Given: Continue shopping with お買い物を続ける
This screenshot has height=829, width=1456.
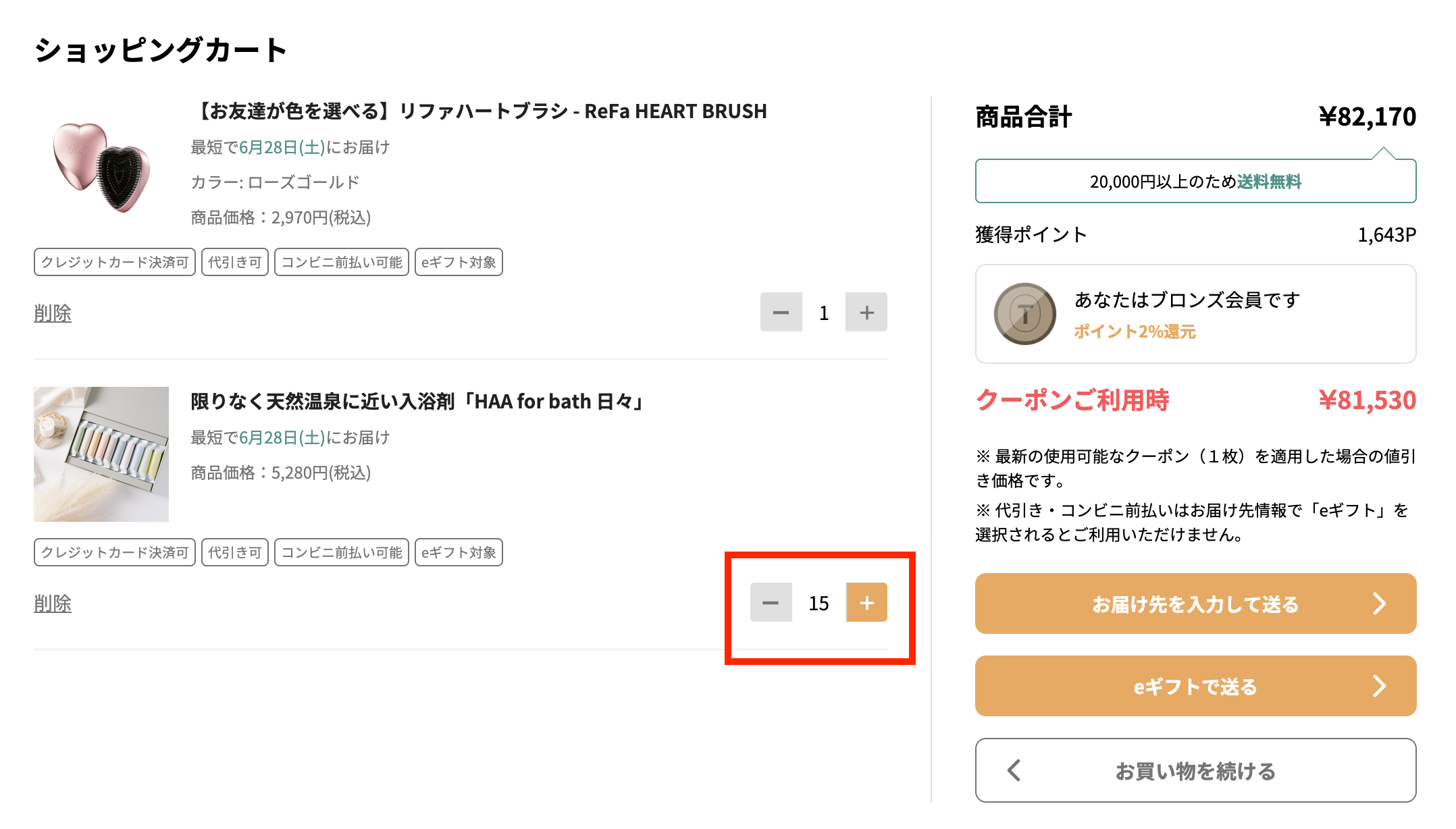Looking at the screenshot, I should point(1195,770).
